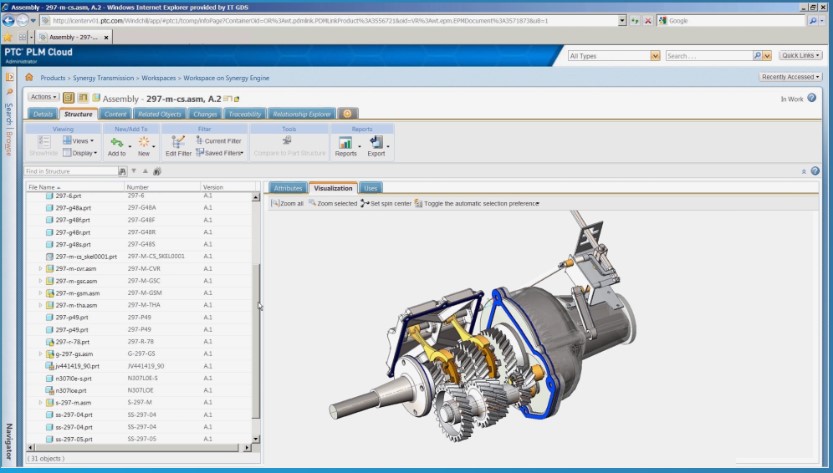Open the Reports chart icon
The height and width of the screenshot is (473, 833).
click(x=345, y=142)
